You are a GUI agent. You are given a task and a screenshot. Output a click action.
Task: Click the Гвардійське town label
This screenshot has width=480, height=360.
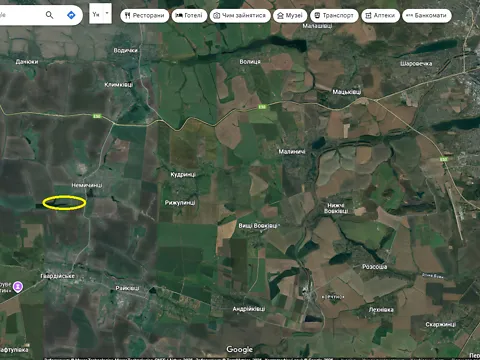(x=57, y=276)
